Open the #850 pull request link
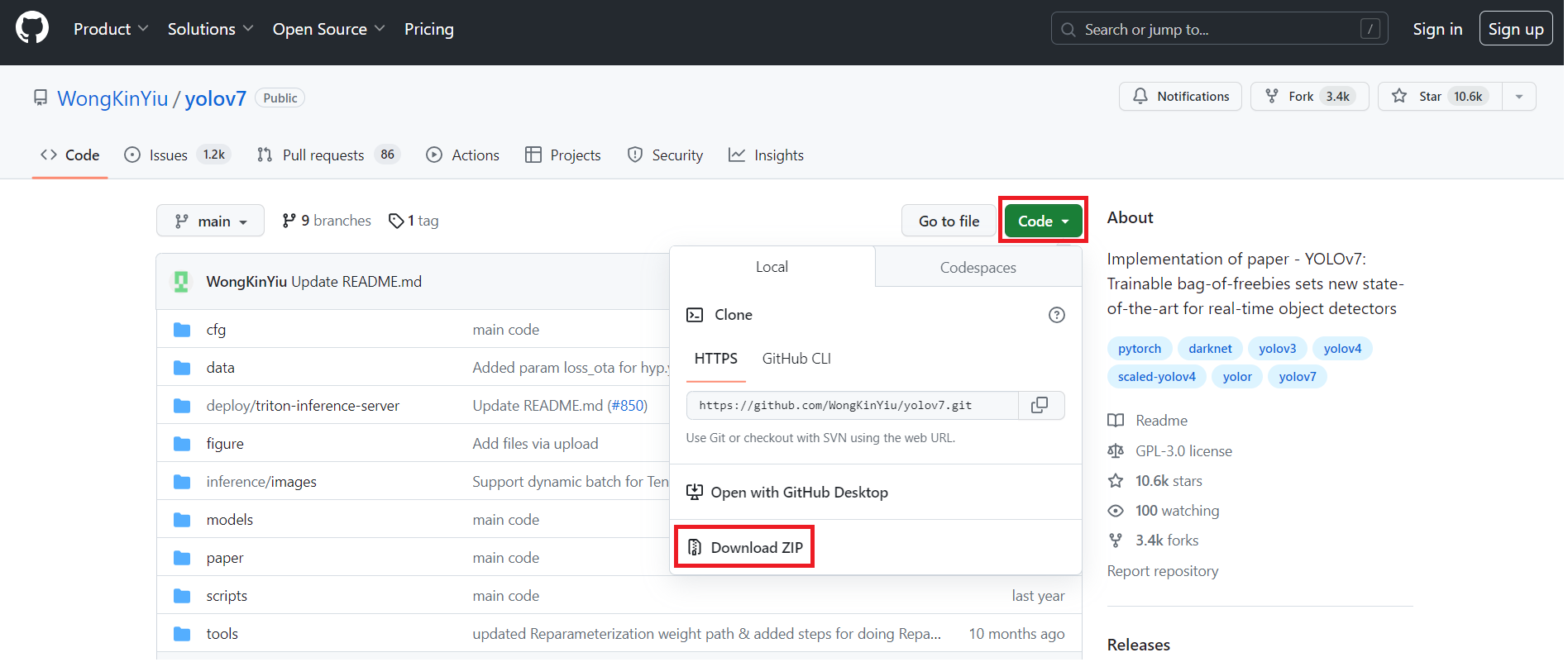This screenshot has height=662, width=1568. [x=627, y=406]
